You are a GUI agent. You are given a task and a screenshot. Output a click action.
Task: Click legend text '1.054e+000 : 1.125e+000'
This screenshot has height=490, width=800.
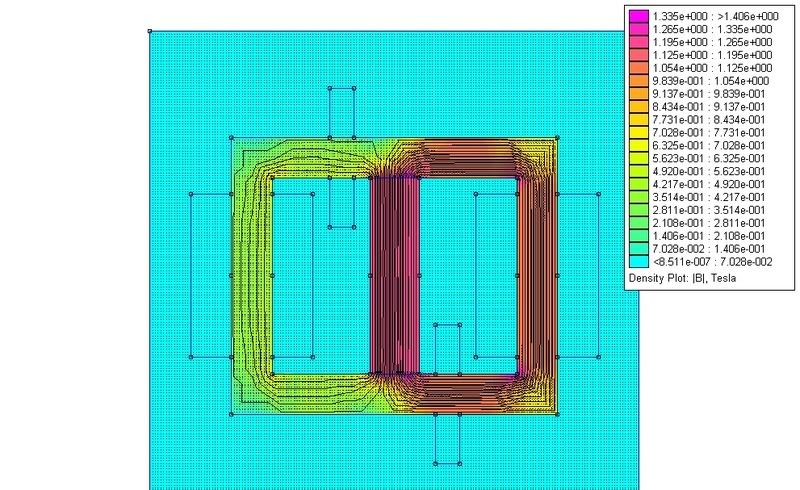pos(713,68)
